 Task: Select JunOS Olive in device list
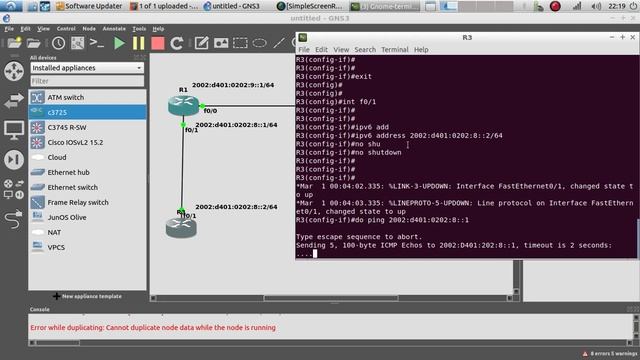coord(87,217)
